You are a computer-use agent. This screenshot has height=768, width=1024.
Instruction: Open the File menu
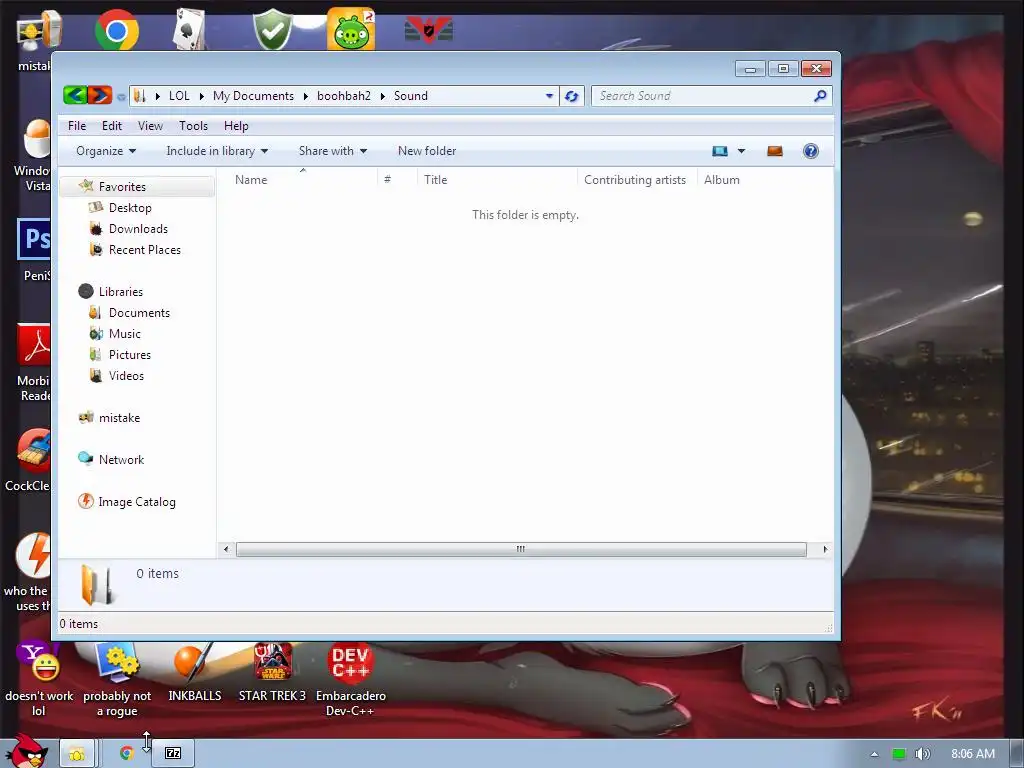[77, 125]
